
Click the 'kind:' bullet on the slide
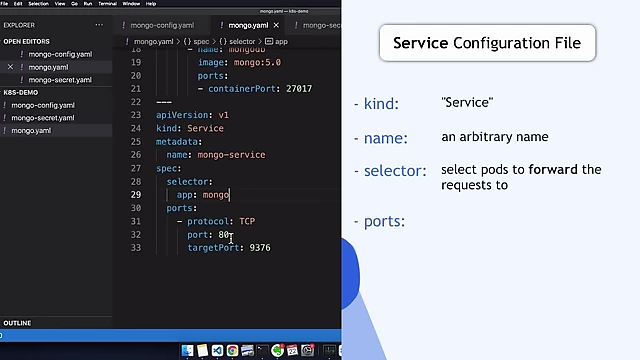click(381, 104)
